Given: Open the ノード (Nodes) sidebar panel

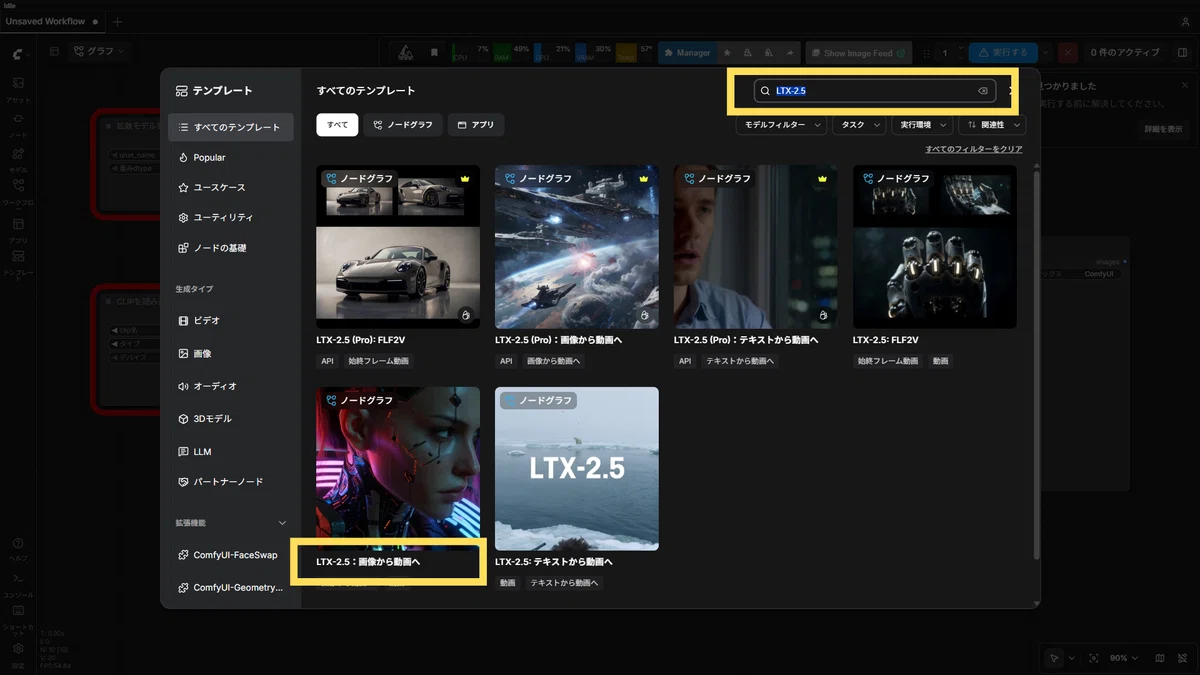Looking at the screenshot, I should pyautogui.click(x=18, y=123).
